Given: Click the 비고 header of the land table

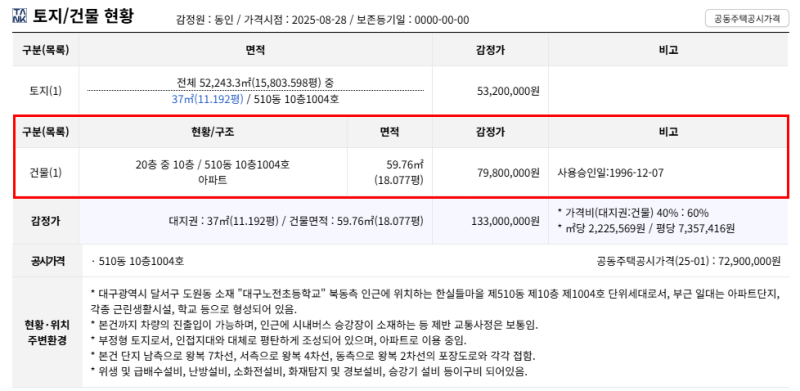Looking at the screenshot, I should pyautogui.click(x=668, y=50).
